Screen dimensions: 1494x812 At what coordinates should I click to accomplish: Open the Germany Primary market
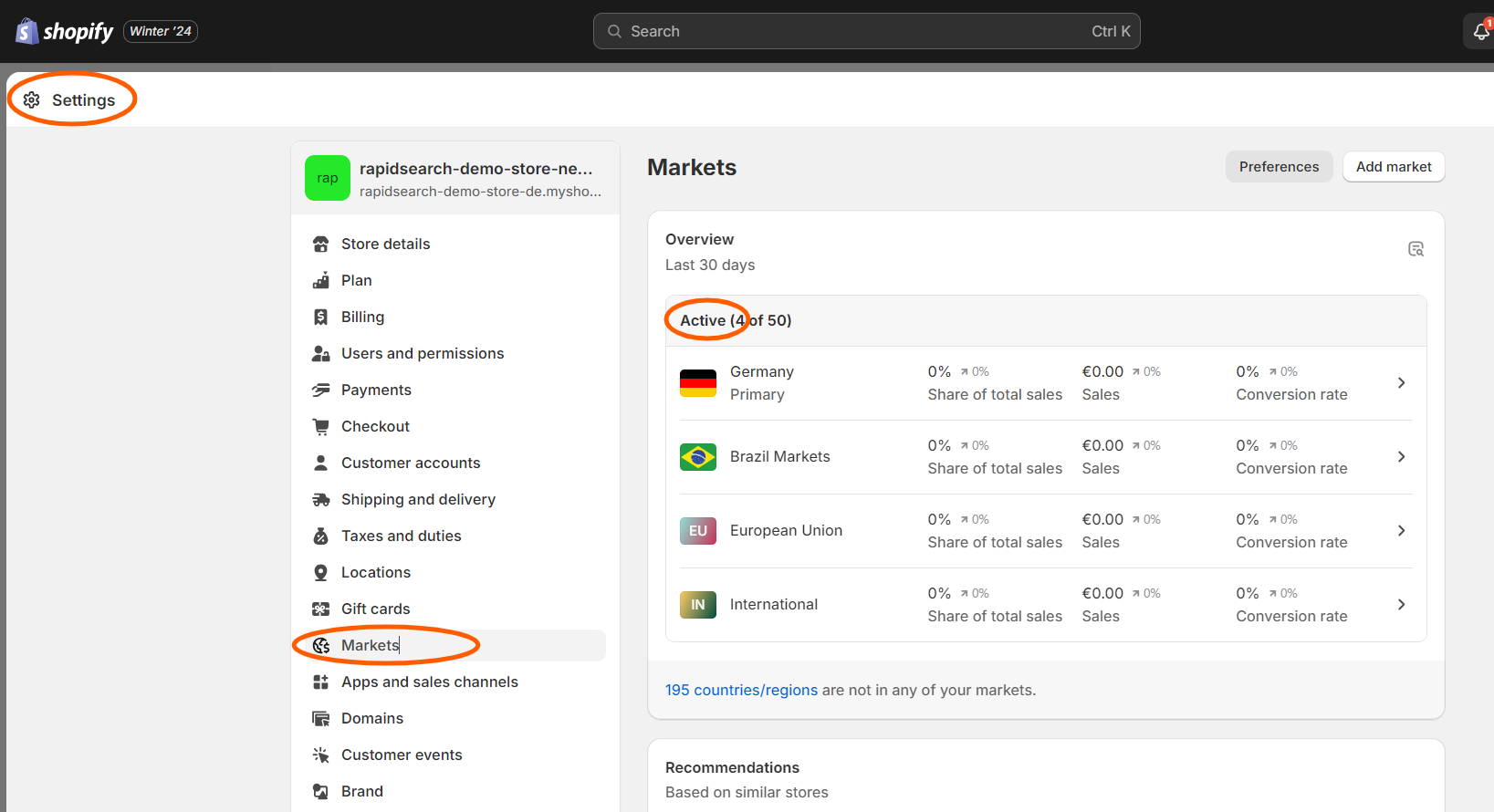coord(1046,383)
